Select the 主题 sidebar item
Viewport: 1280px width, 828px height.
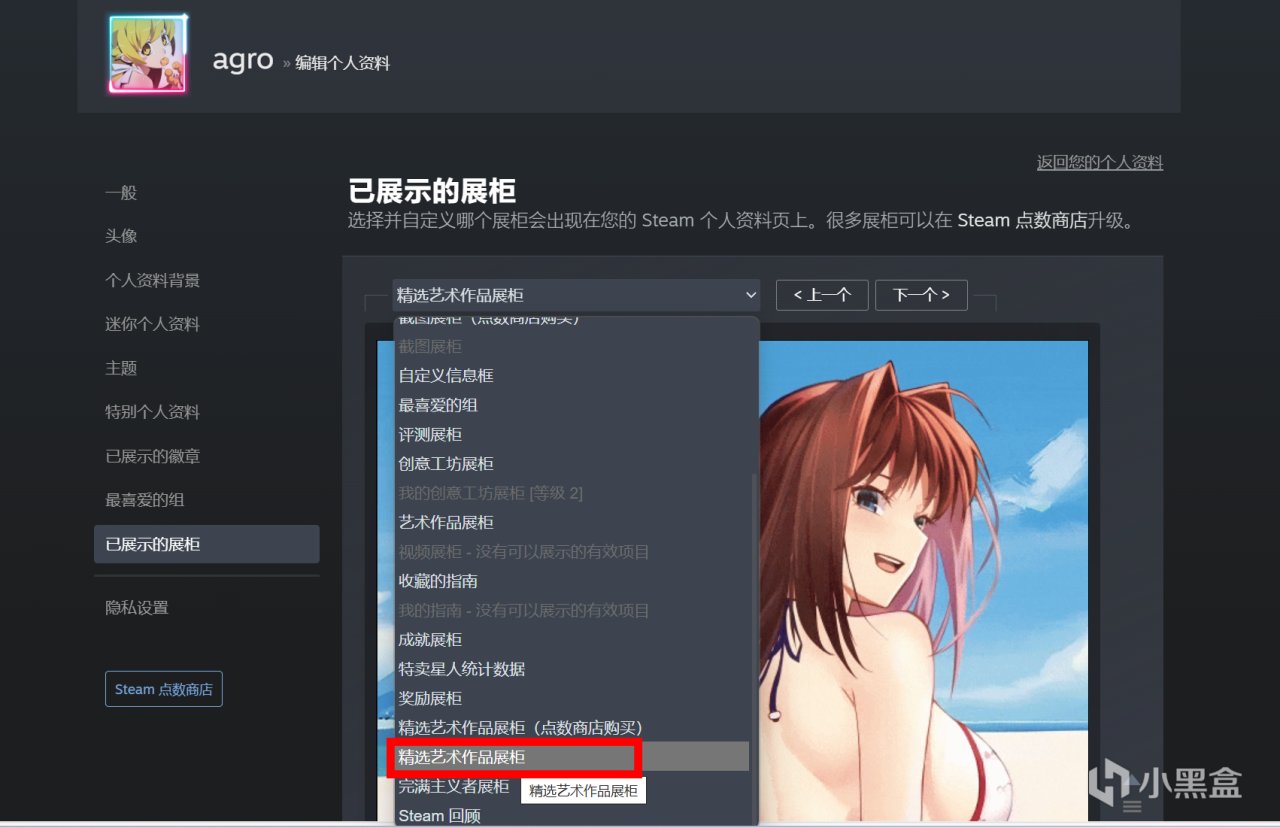(x=121, y=368)
